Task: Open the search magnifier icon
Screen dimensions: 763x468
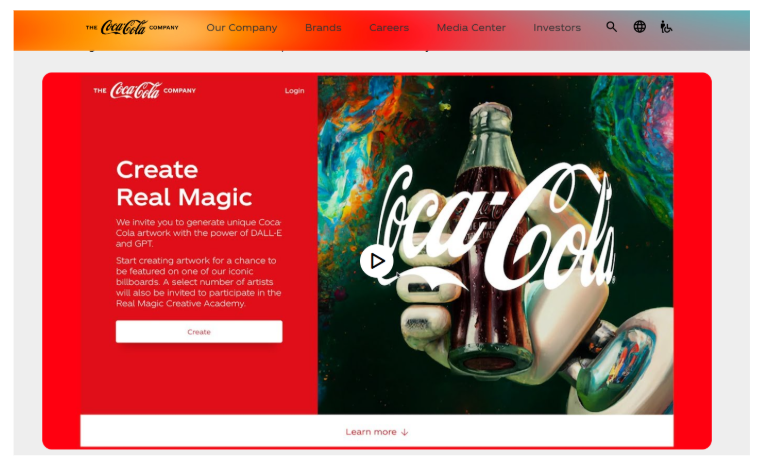Action: coord(611,27)
